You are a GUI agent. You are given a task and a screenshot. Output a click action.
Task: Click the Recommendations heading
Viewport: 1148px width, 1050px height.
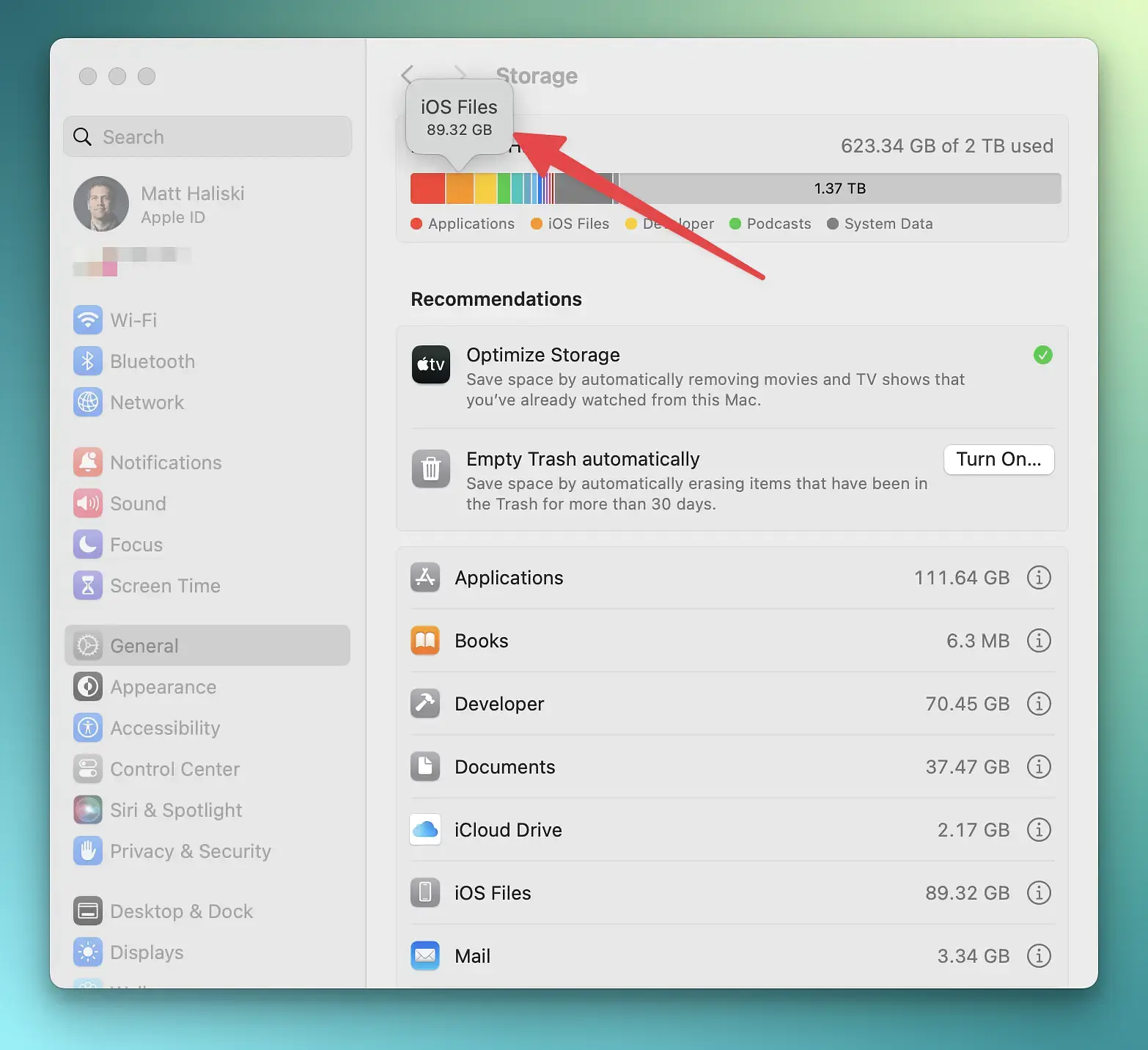coord(496,299)
